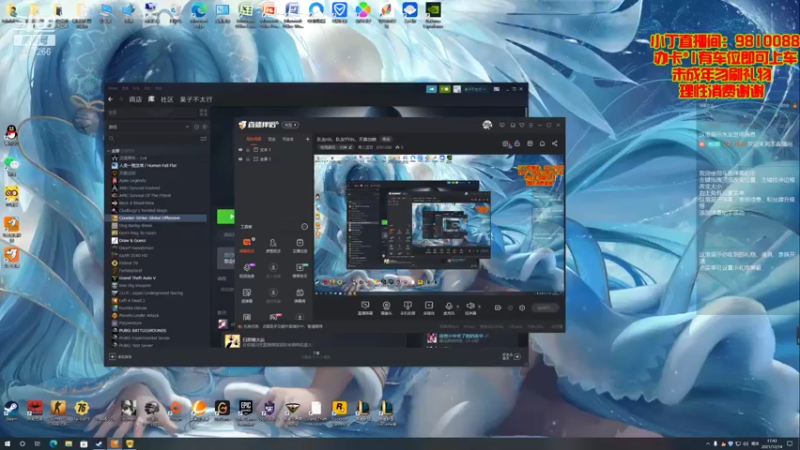
Task: Click last tool in toolbox third row
Action: coord(299,295)
